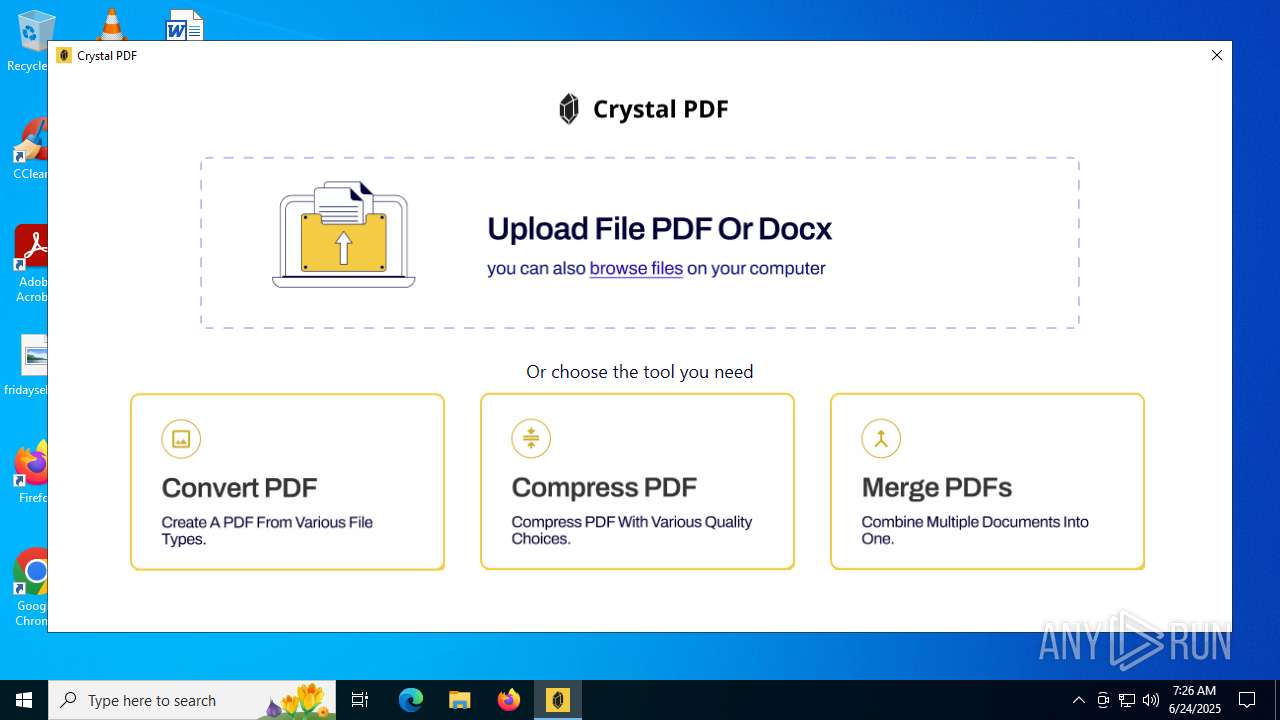1280x720 pixels.
Task: Open the volume tray icon
Action: 1151,700
